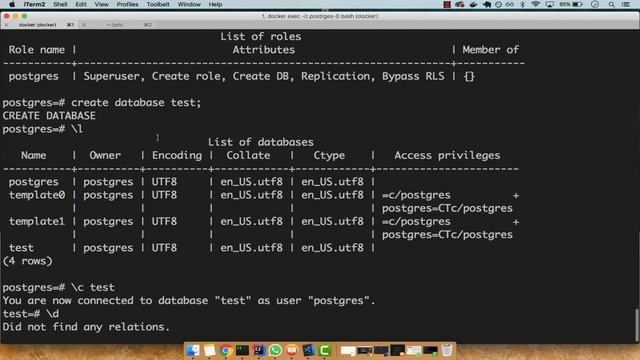Click the 'CREATE DATABASE' output line
The image size is (640, 360).
click(49, 116)
